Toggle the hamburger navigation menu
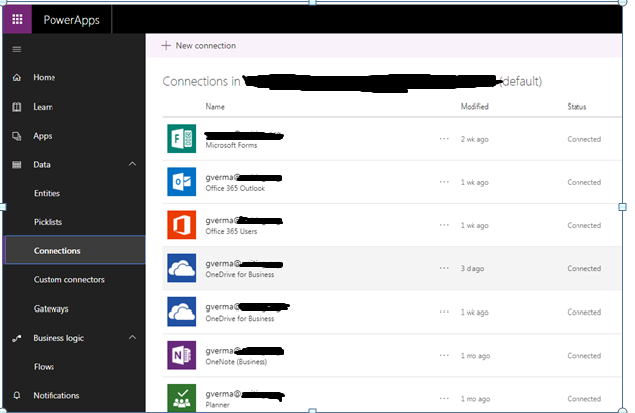The image size is (635, 413). (17, 49)
